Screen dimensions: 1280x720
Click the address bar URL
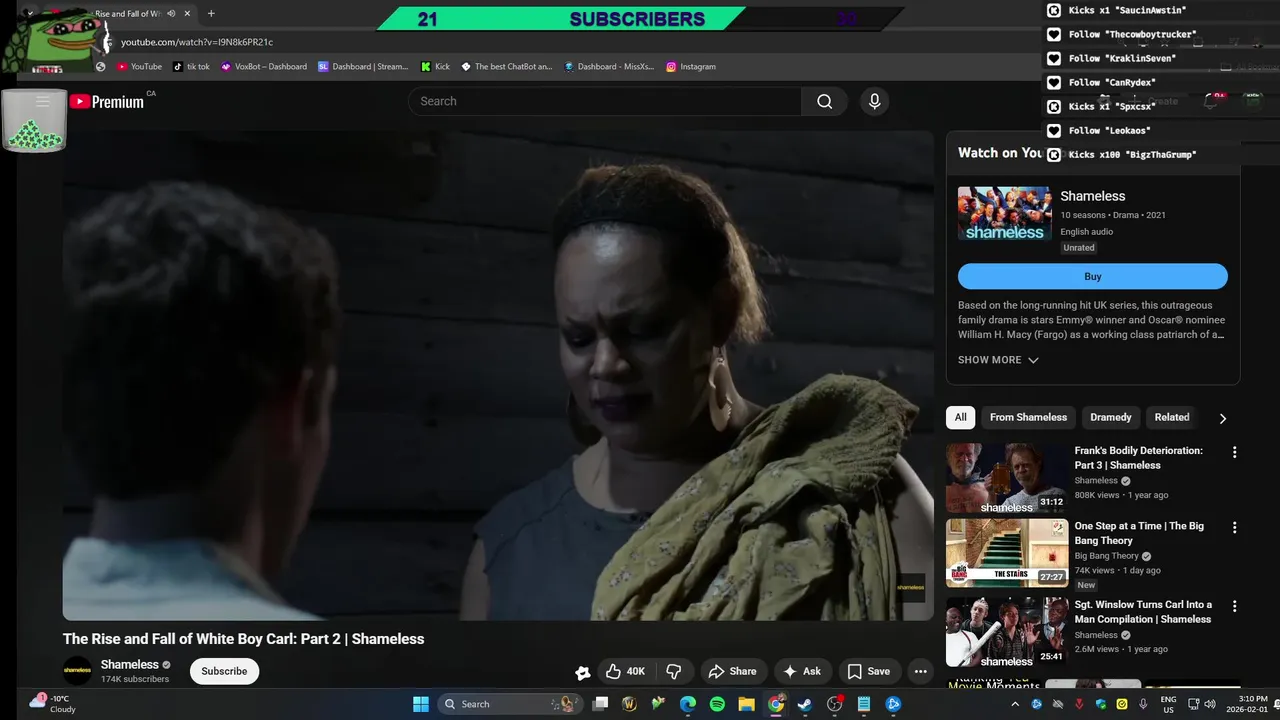coord(197,42)
